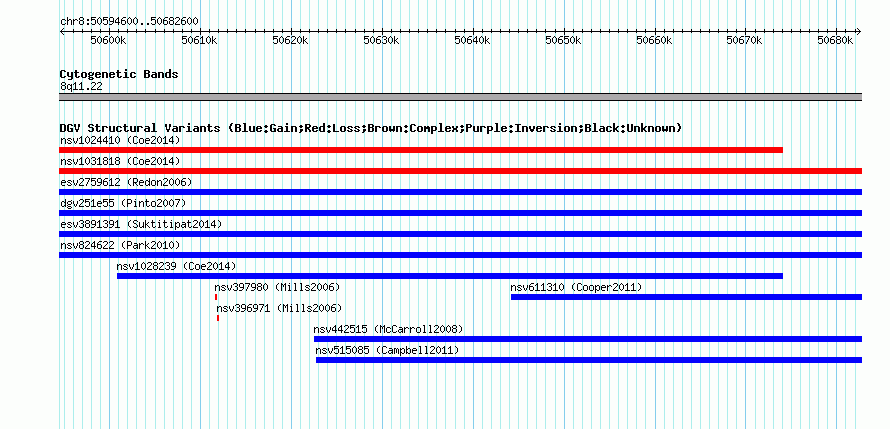Open variant label nsv611310 (Cooper2011)
Screen dimensions: 890x429
(x=577, y=287)
